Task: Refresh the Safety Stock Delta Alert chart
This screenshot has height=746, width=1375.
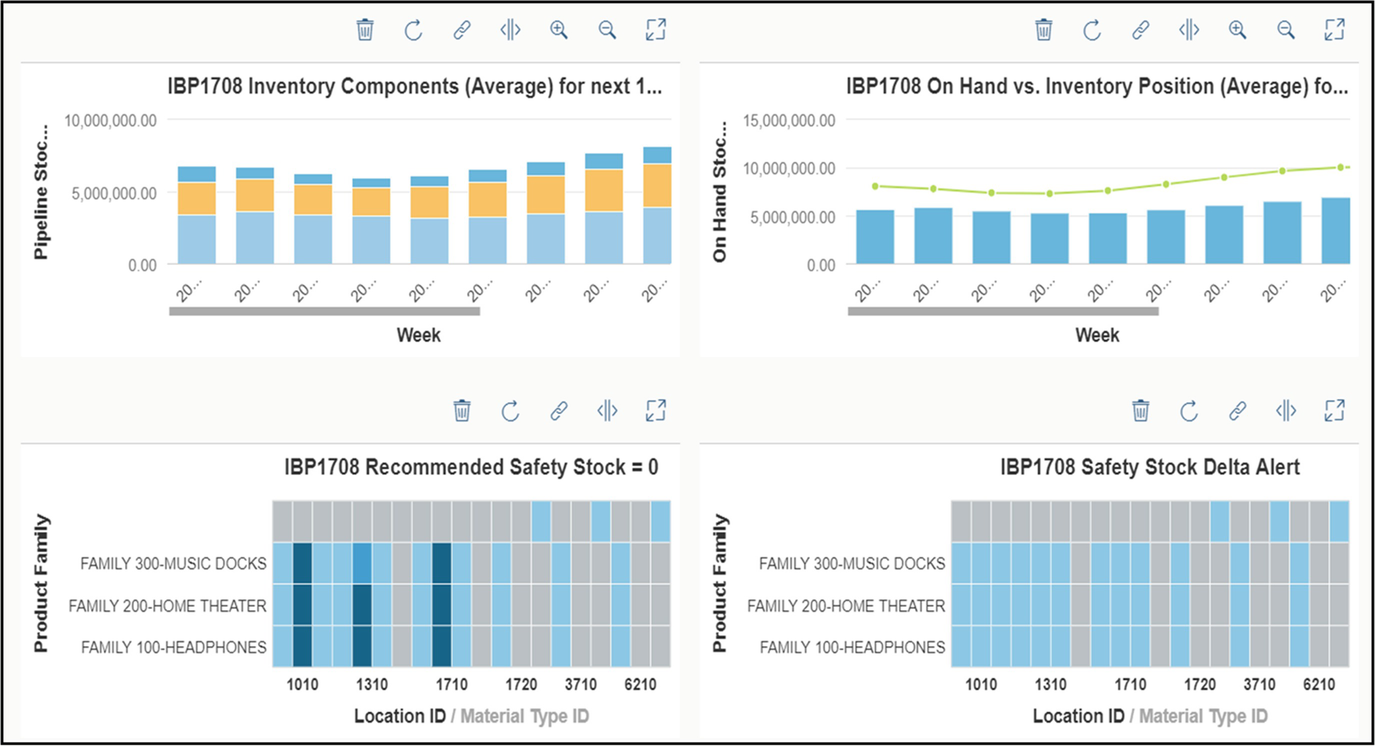Action: click(x=1189, y=410)
